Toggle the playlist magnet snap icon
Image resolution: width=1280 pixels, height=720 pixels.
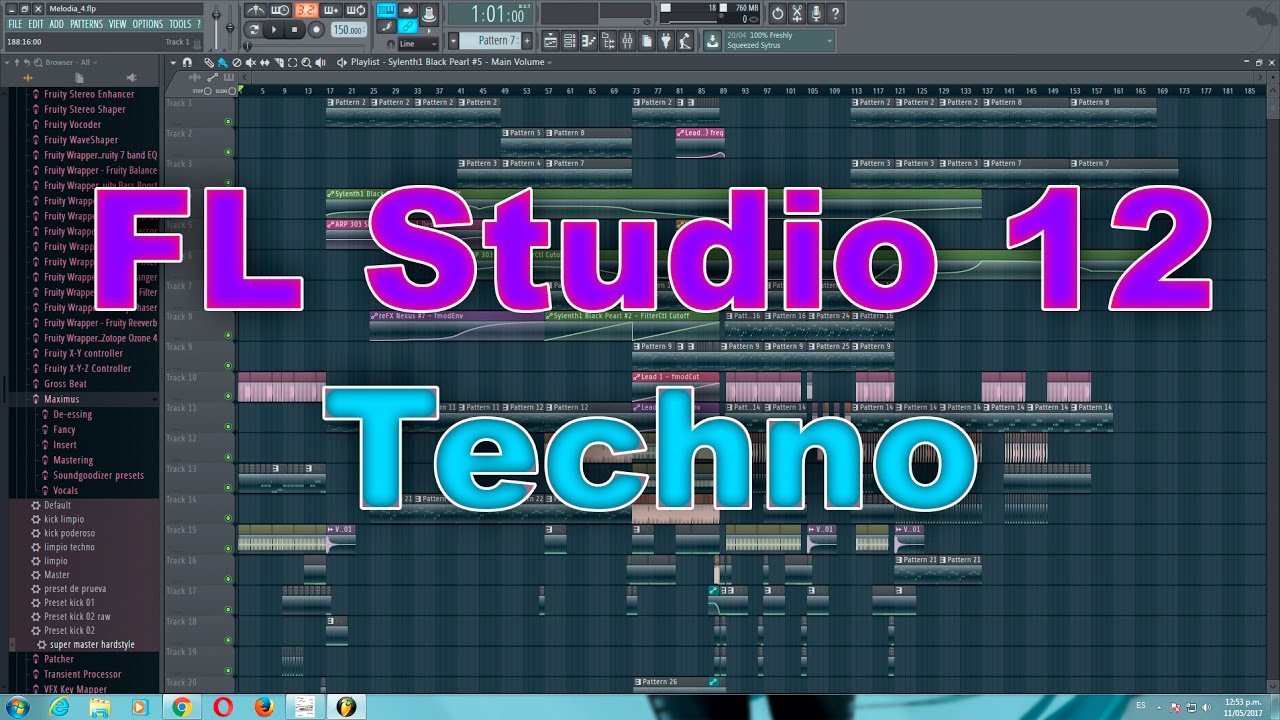[x=187, y=63]
